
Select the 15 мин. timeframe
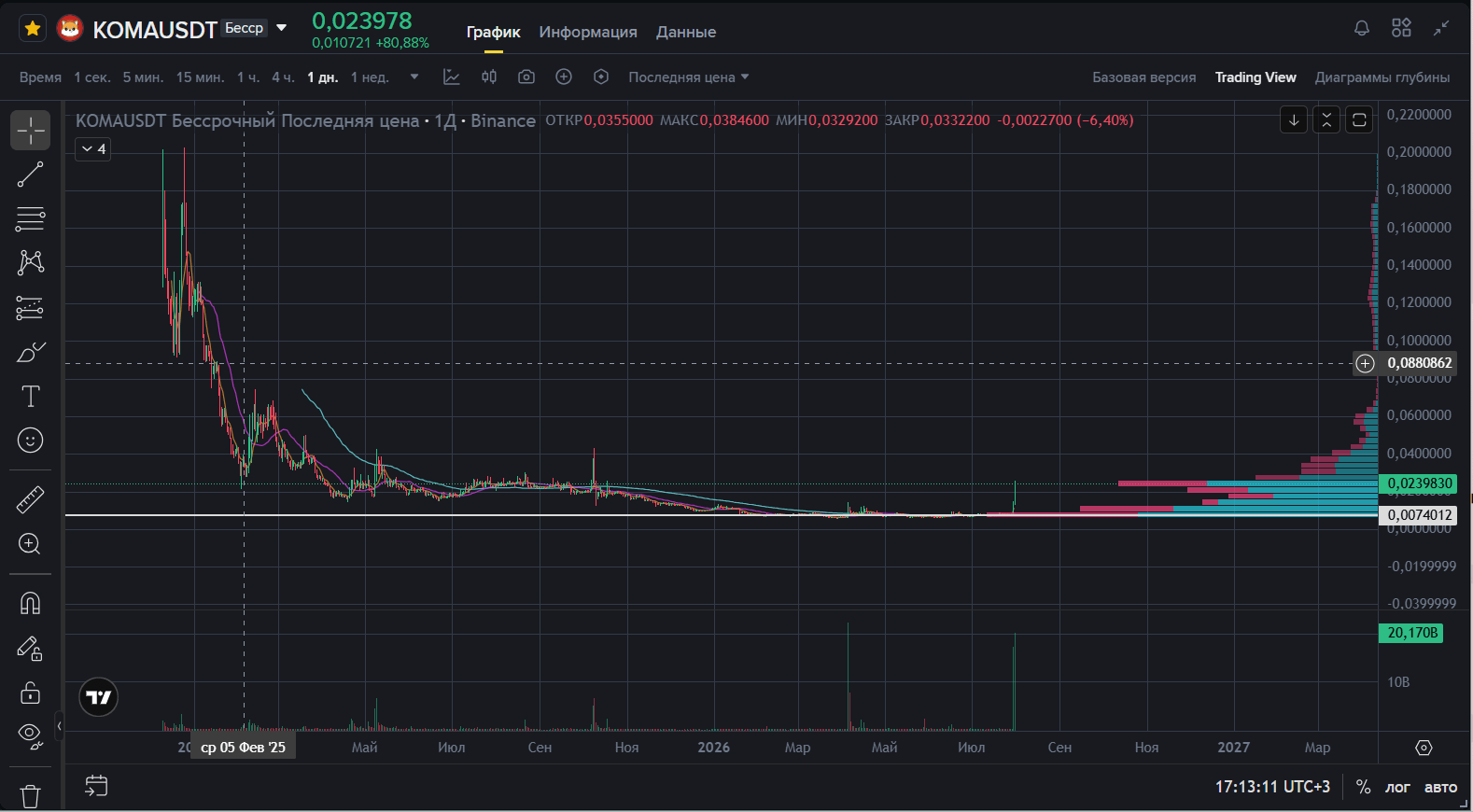(x=201, y=77)
